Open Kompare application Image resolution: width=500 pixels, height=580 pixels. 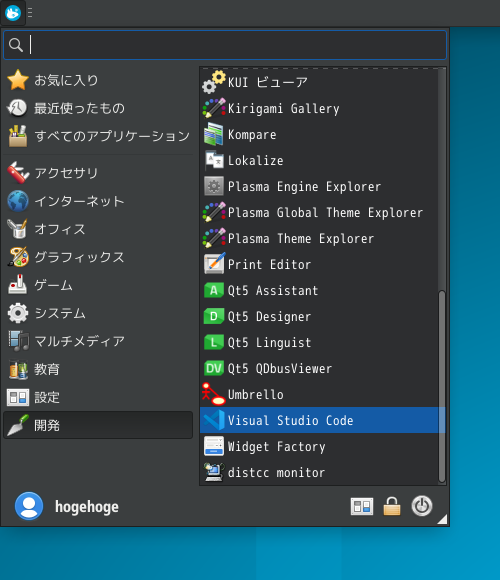pyautogui.click(x=320, y=134)
